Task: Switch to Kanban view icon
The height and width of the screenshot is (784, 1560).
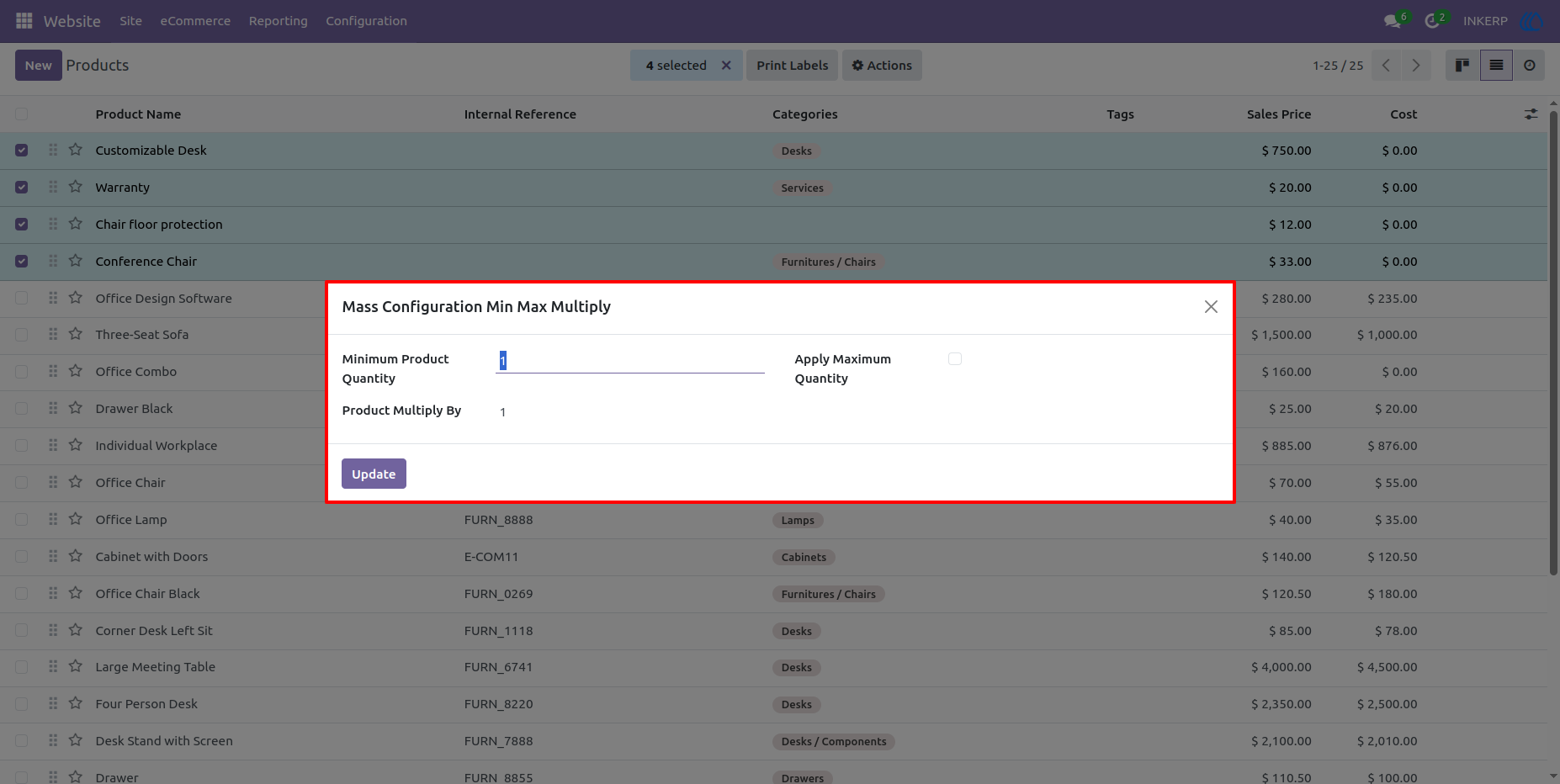Action: (1462, 66)
